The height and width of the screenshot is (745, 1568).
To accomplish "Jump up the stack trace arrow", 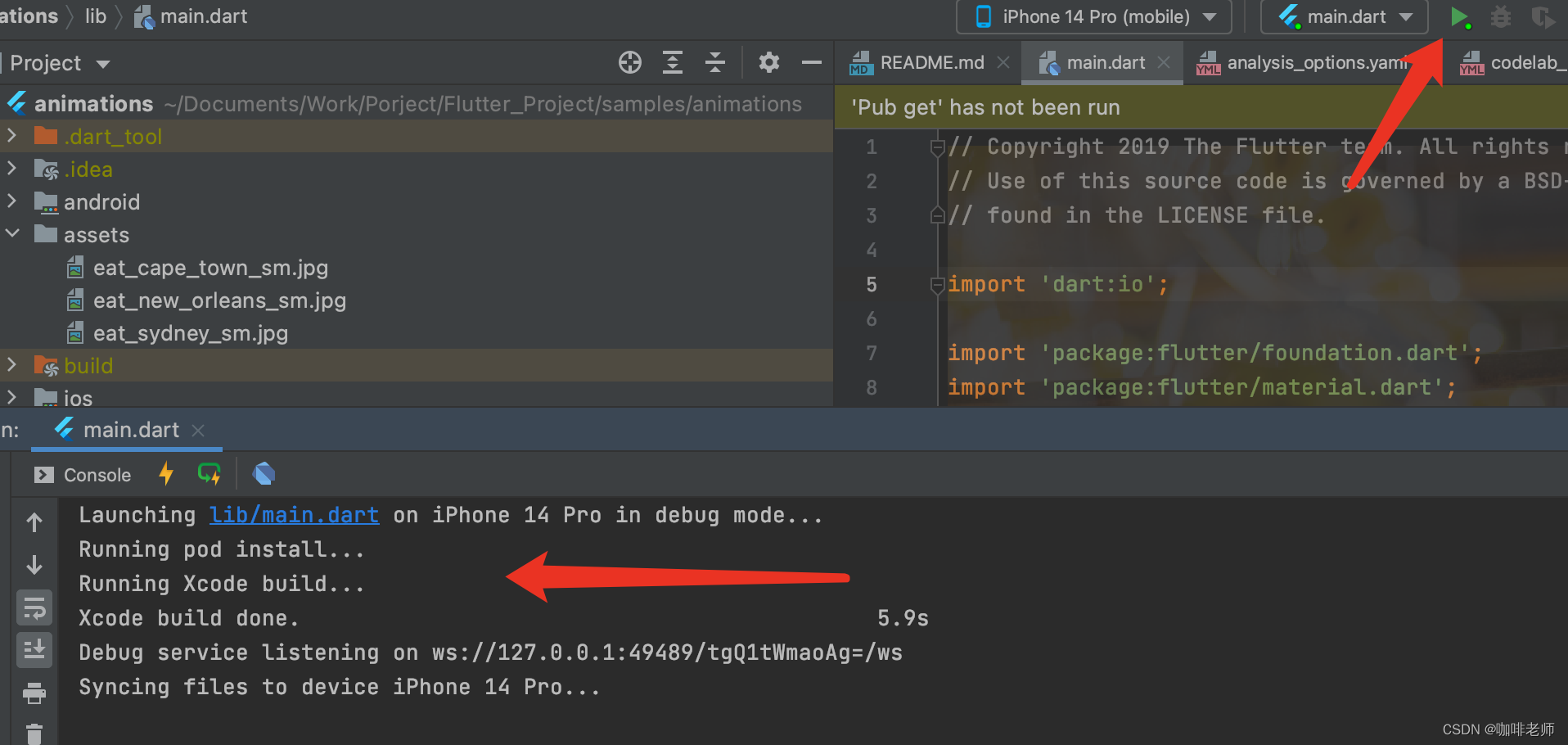I will [x=34, y=522].
